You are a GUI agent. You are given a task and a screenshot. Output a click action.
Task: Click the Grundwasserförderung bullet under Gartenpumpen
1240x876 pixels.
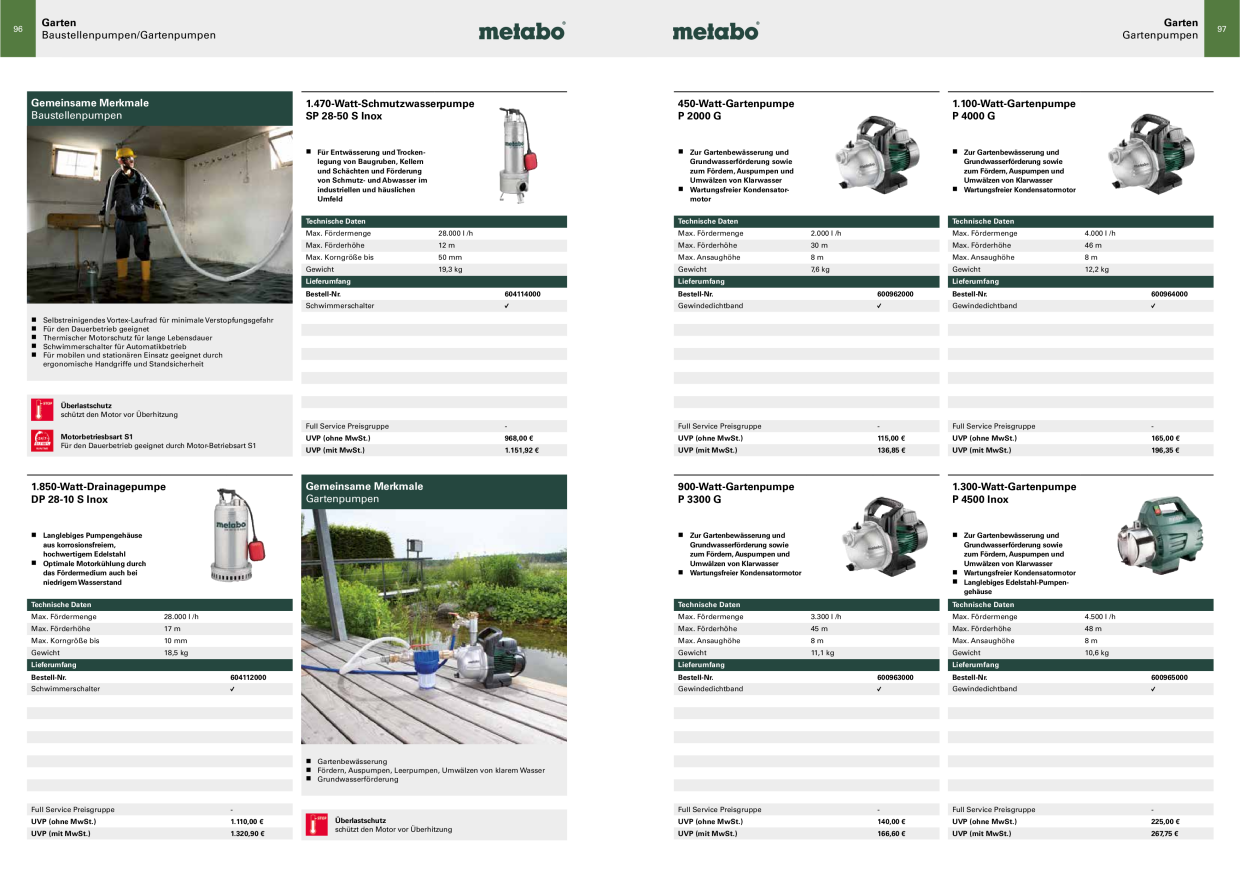click(x=358, y=779)
